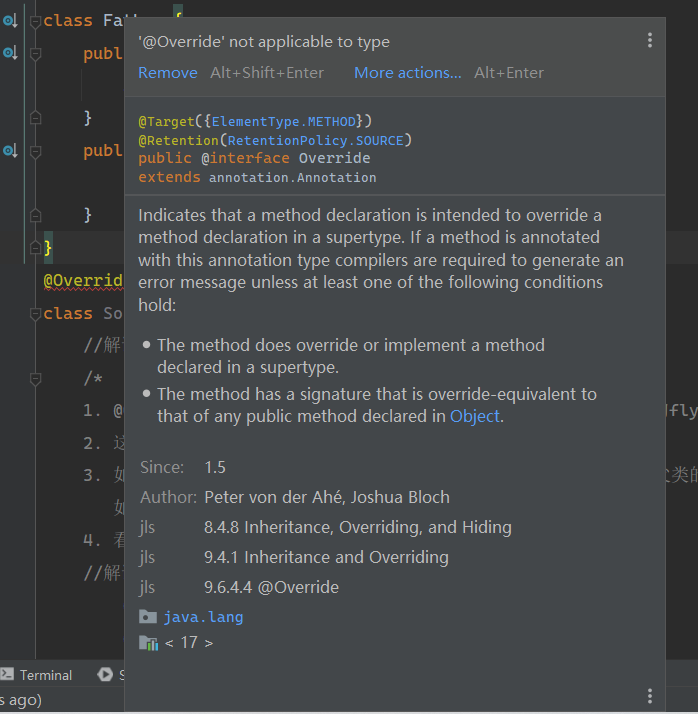This screenshot has width=698, height=714.
Task: Click the fold end marker at class closing brace
Action: pyautogui.click(x=35, y=247)
